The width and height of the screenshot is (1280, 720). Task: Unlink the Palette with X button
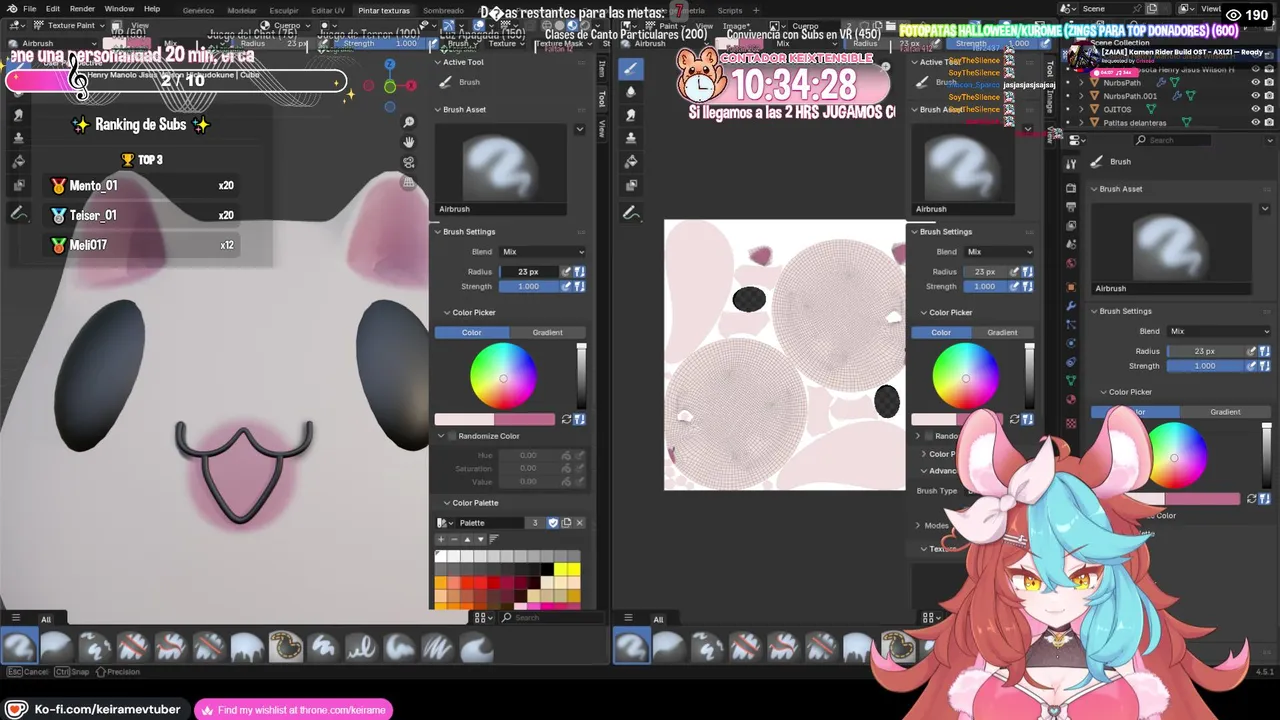pyautogui.click(x=579, y=523)
